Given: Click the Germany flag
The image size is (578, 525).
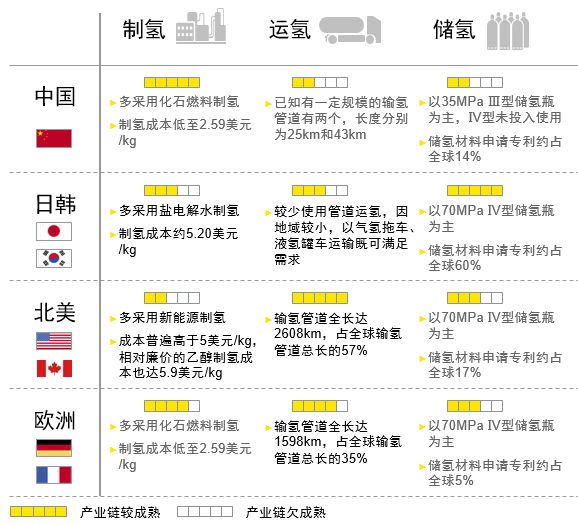Looking at the screenshot, I should (x=54, y=448).
